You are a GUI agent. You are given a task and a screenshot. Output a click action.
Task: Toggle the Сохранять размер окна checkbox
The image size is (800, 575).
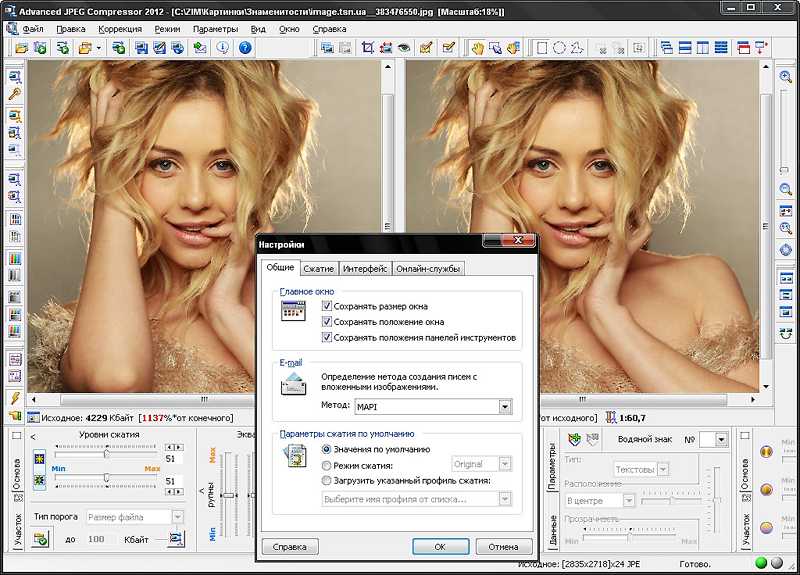[x=327, y=306]
